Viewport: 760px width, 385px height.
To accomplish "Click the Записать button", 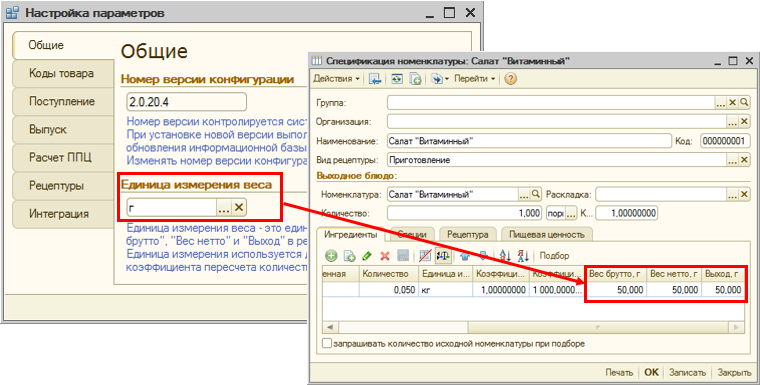I will point(687,372).
